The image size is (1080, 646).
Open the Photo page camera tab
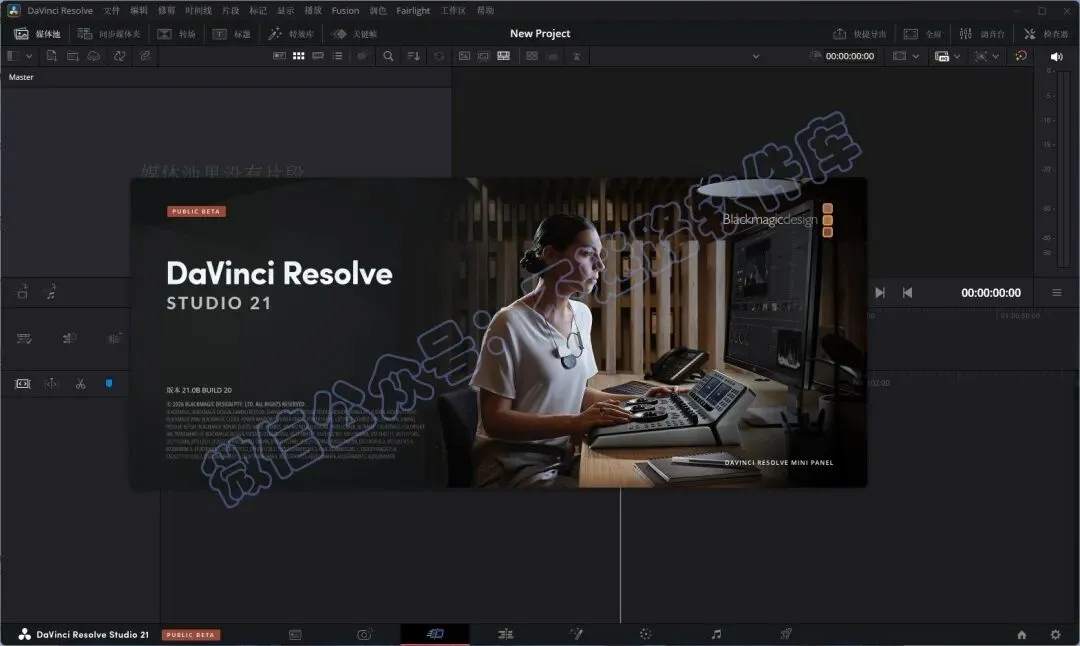click(365, 634)
